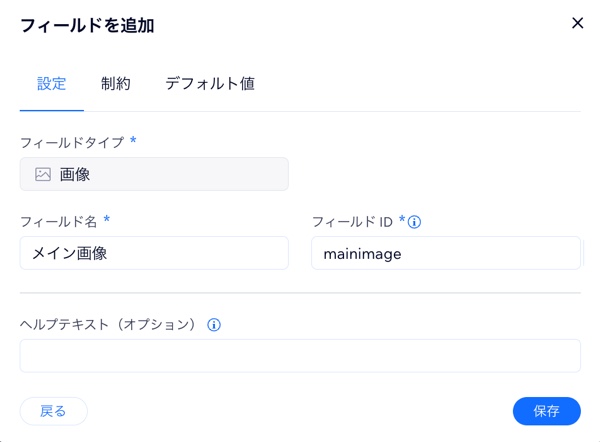600x442 pixels.
Task: Click the フィールド ID label text
Action: pos(352,222)
